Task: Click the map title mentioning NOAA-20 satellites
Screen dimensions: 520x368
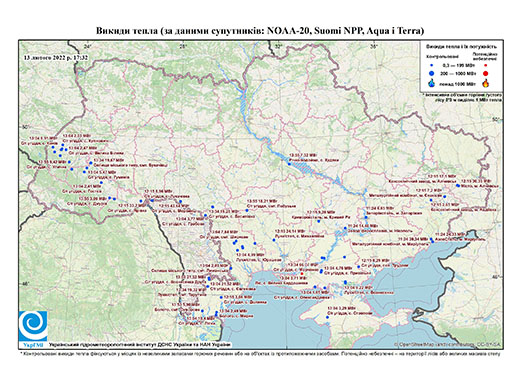Action: pos(260,31)
